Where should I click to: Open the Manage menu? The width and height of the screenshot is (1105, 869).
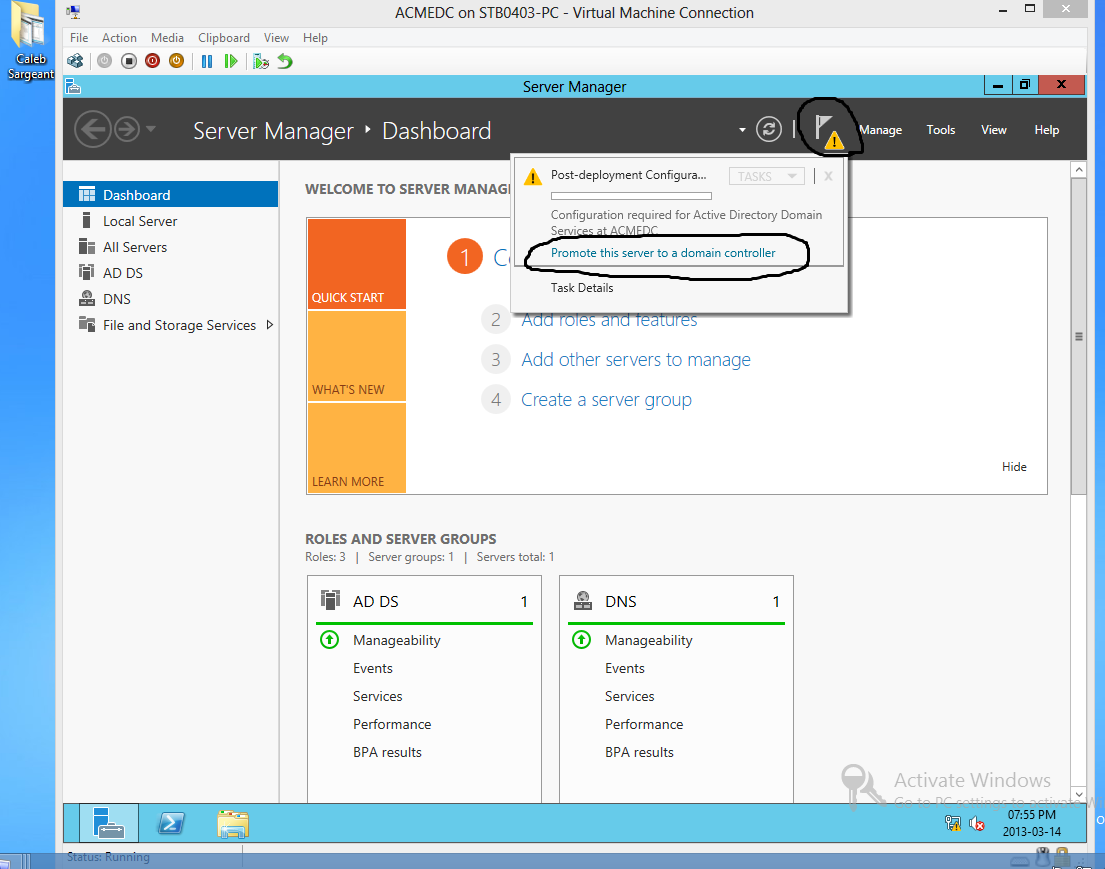(x=881, y=130)
